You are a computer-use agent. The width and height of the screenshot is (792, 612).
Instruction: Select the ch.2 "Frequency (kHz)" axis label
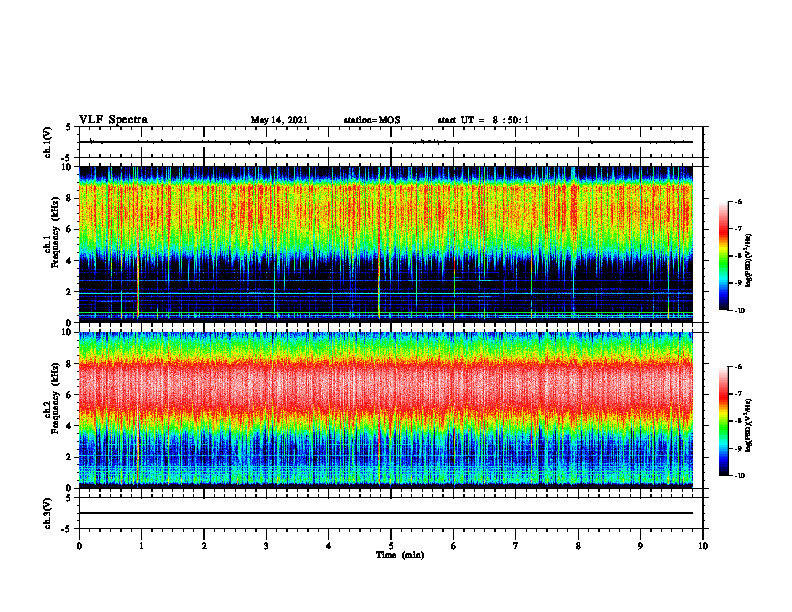click(58, 397)
